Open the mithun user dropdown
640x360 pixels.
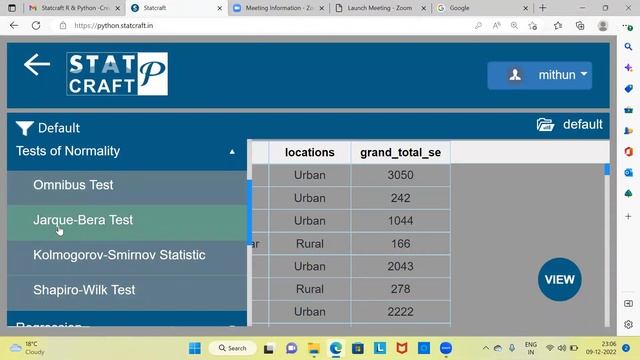[540, 75]
